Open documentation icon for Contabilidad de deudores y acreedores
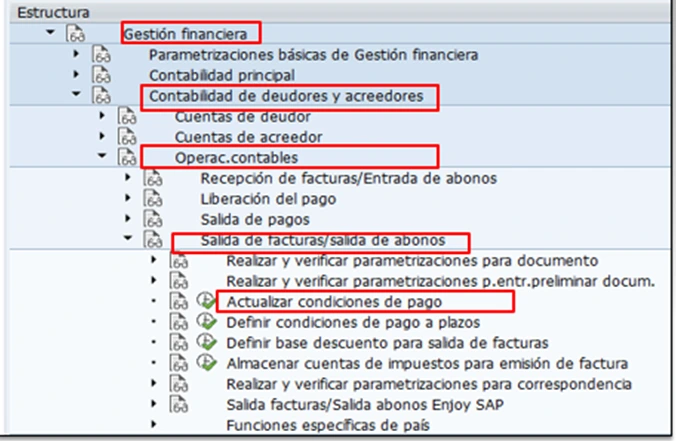Screen dimensions: 676x441 tap(101, 96)
